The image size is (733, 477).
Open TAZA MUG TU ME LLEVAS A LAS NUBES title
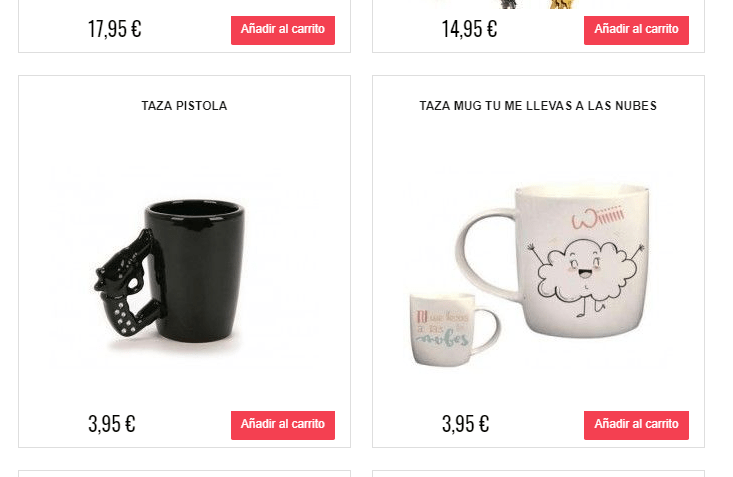(x=538, y=106)
